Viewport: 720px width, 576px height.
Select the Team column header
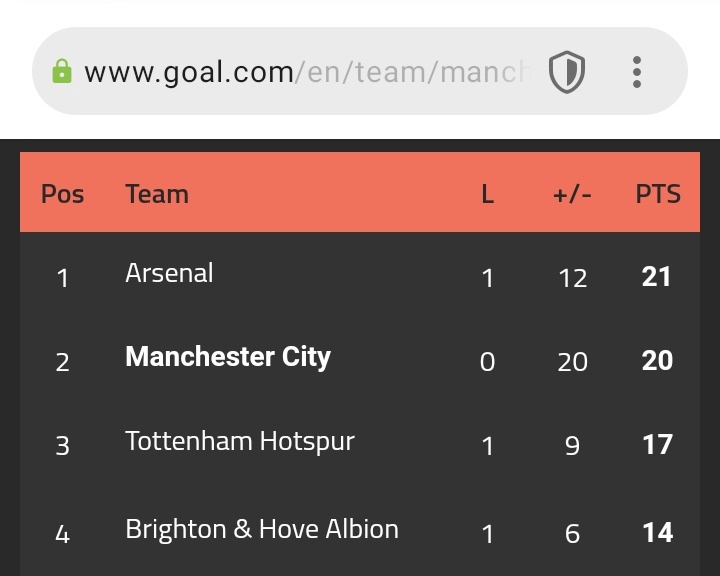click(x=157, y=194)
